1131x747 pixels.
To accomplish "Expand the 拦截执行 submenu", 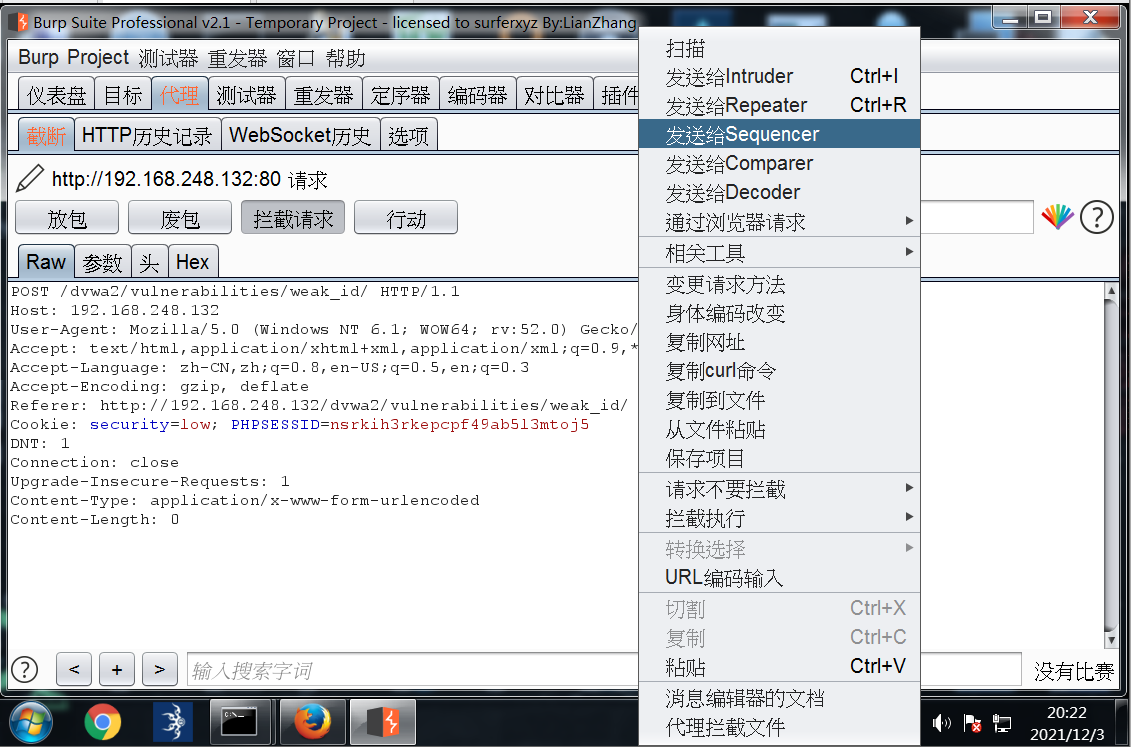I will pos(779,518).
